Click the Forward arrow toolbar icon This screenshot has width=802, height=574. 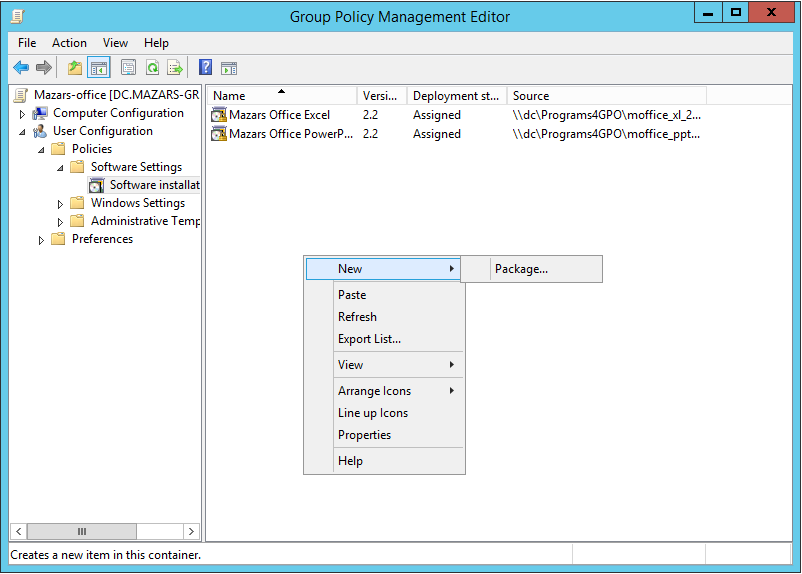(44, 68)
